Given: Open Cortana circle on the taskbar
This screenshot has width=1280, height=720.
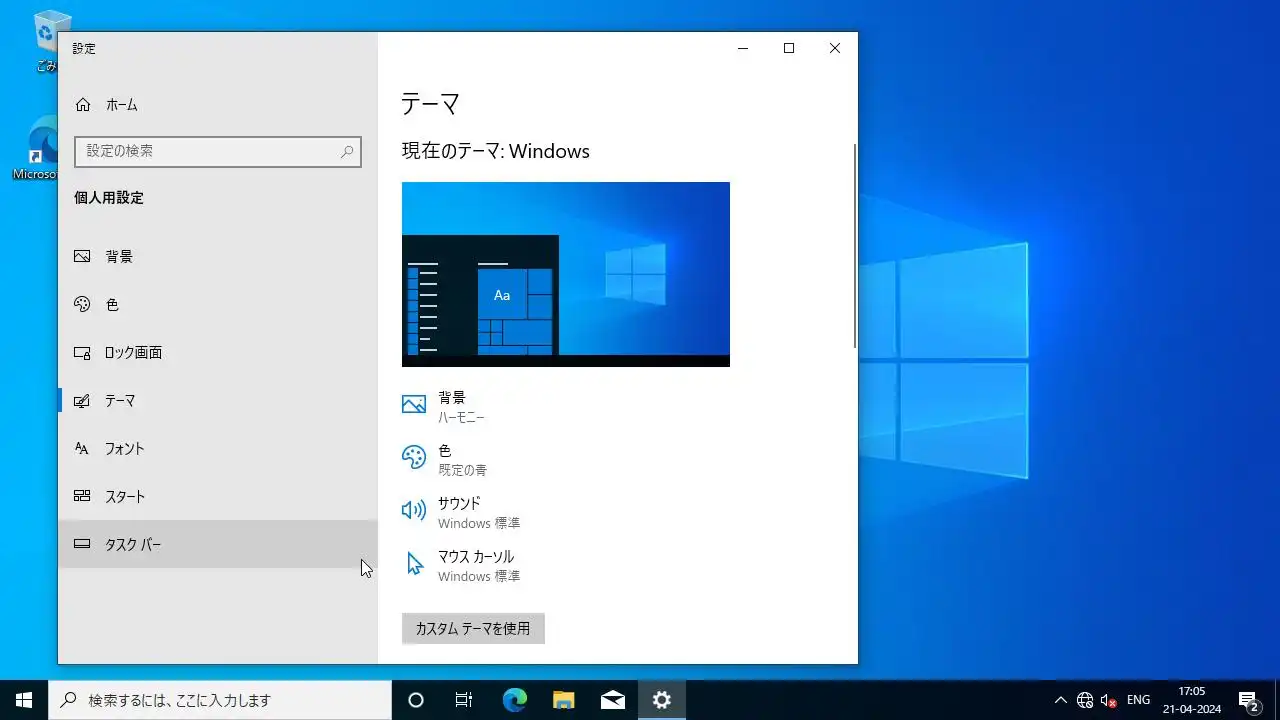Looking at the screenshot, I should pos(416,700).
